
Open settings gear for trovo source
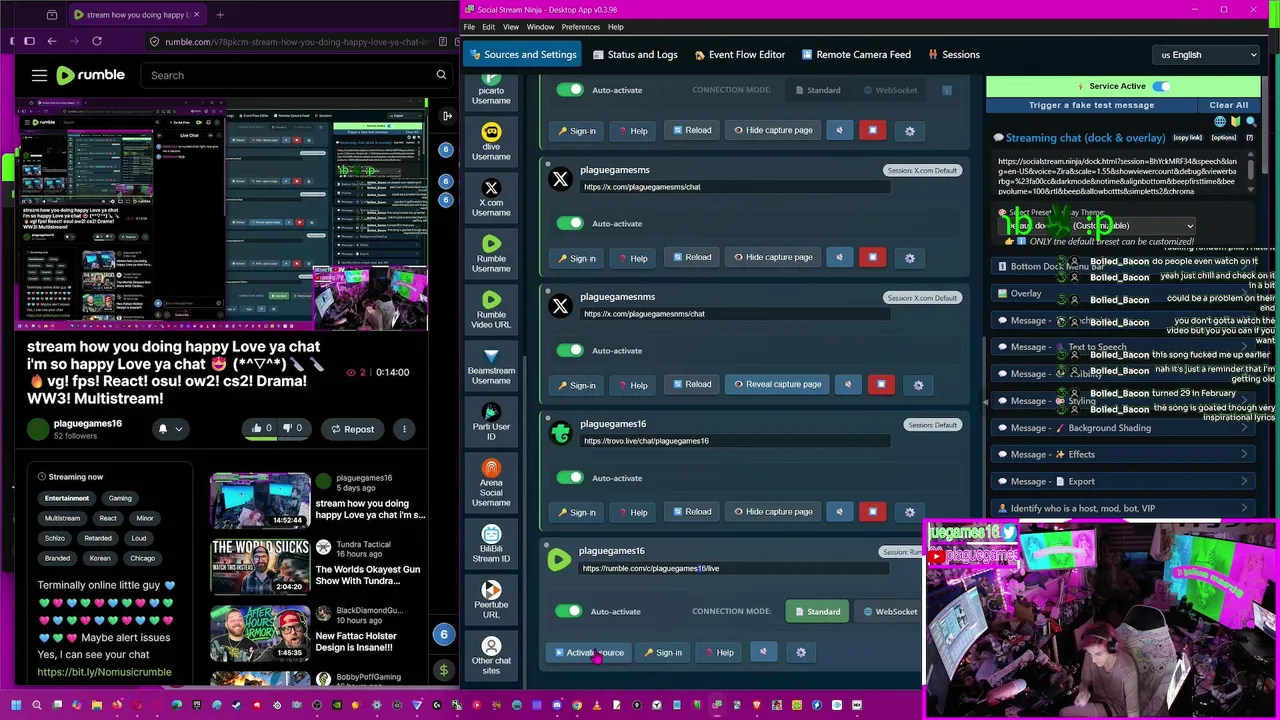click(909, 512)
